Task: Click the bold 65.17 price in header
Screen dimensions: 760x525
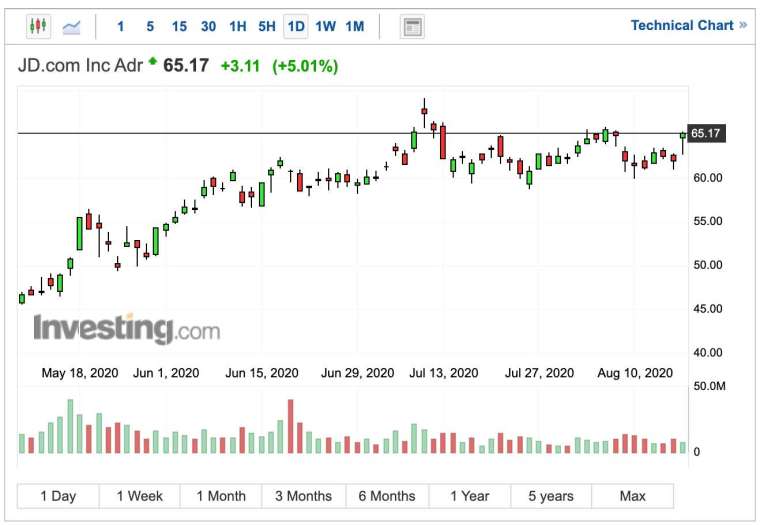Action: pos(186,65)
